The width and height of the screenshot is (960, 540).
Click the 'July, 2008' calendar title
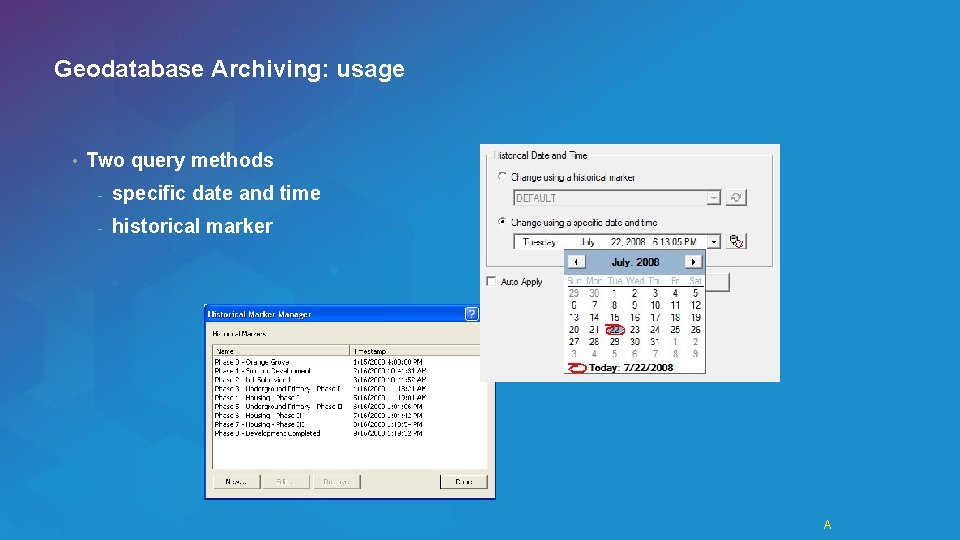(x=635, y=262)
